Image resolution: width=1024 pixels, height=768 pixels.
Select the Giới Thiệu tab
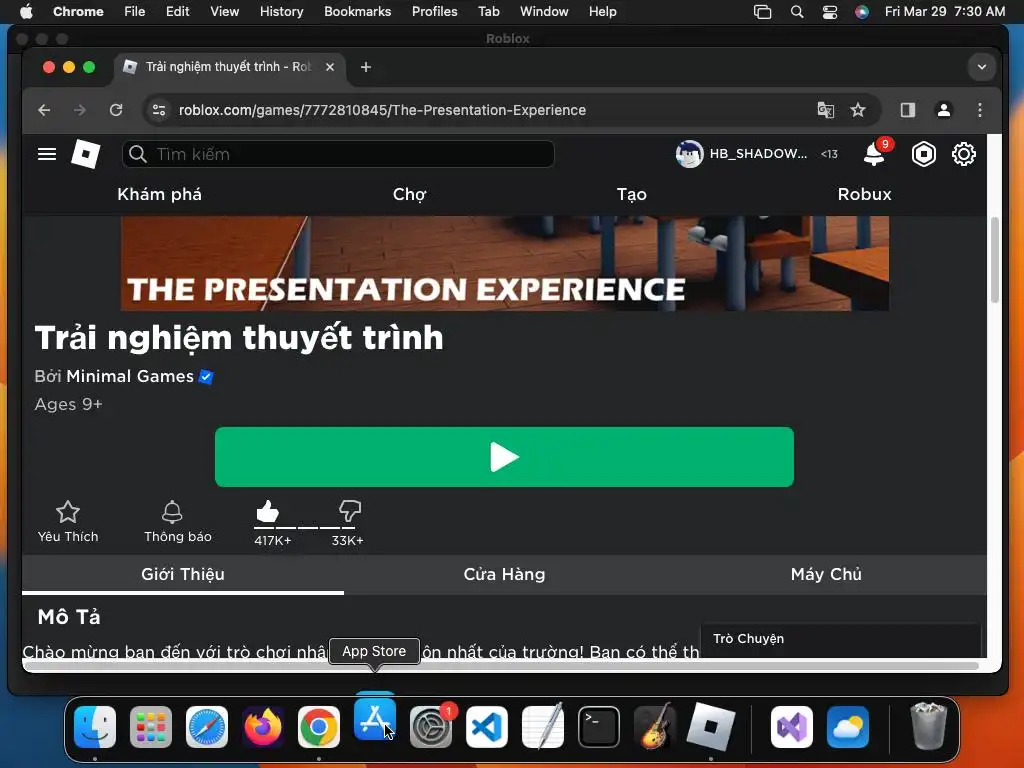[183, 574]
